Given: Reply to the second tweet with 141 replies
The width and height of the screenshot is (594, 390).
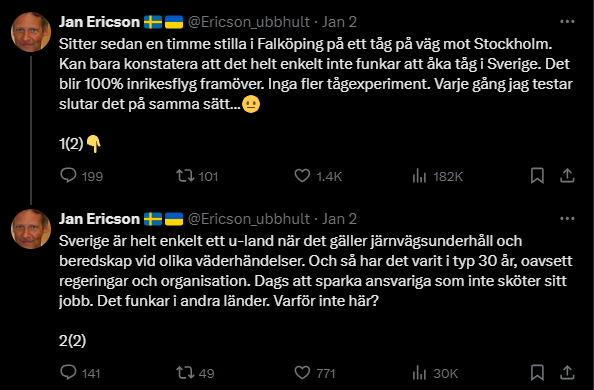Looking at the screenshot, I should pos(80,373).
